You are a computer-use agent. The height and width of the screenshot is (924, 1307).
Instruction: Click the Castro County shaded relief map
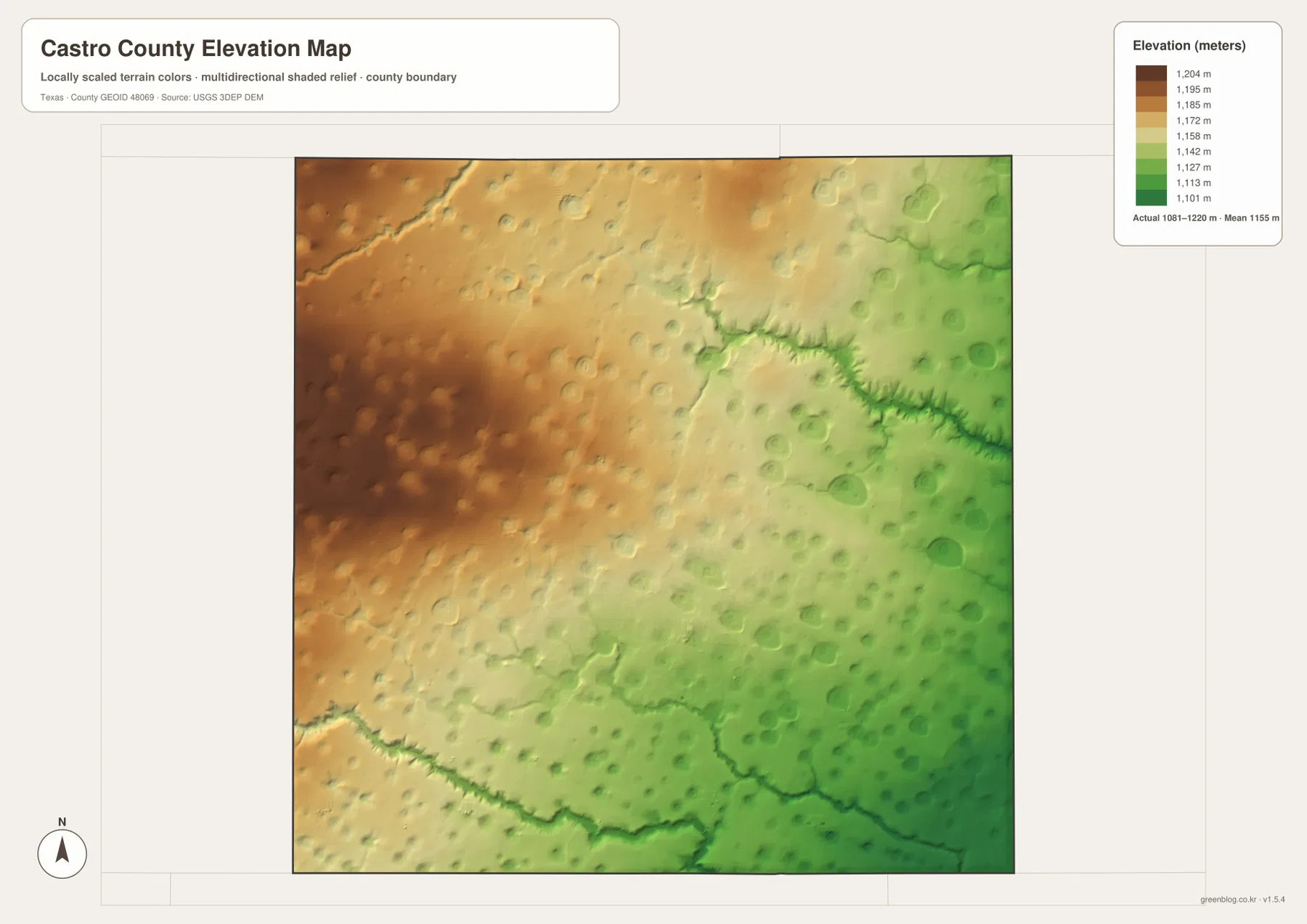click(x=653, y=515)
